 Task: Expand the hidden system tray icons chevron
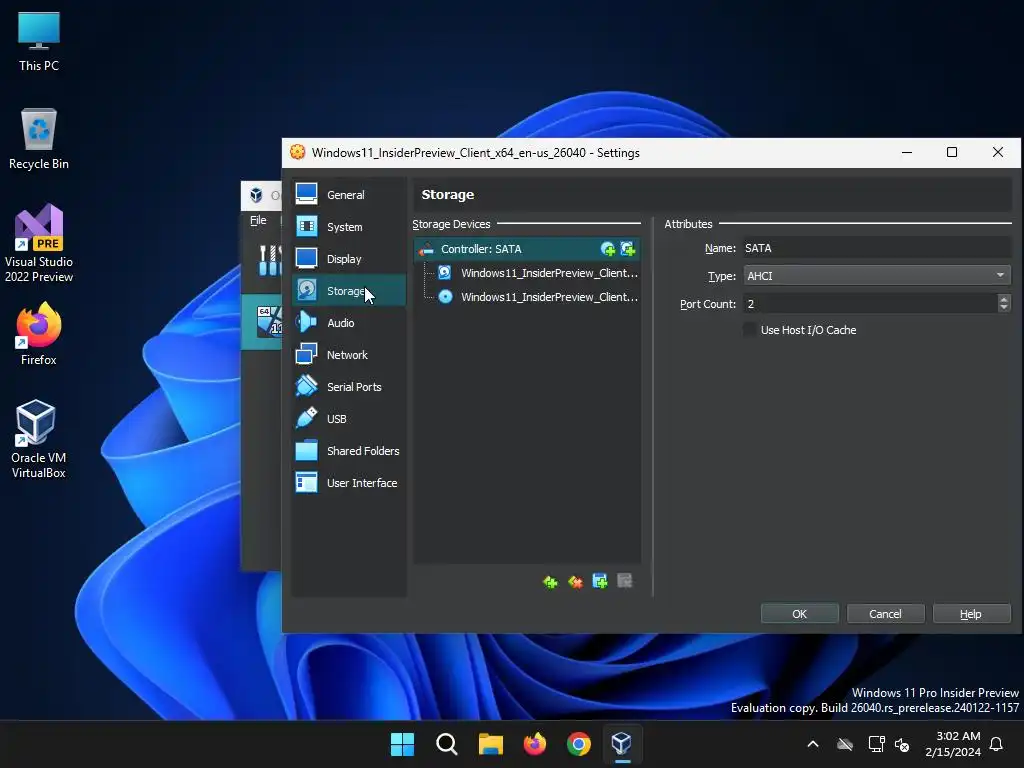pos(813,744)
